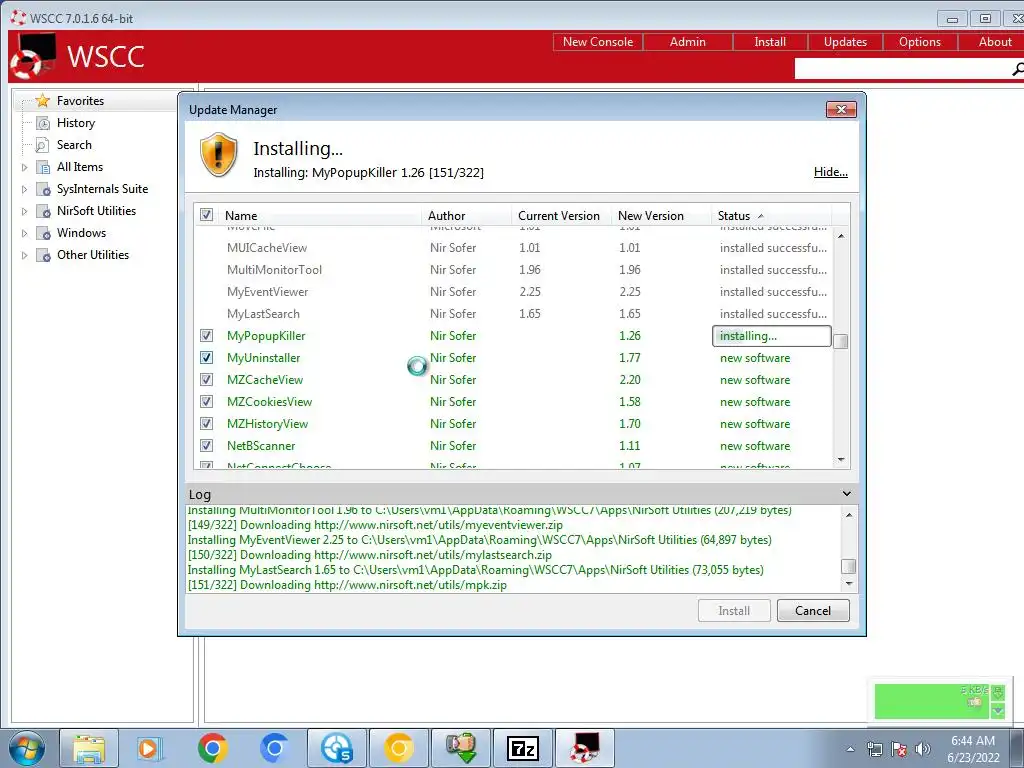This screenshot has width=1024, height=768.
Task: Select the Favorites tree item
Action: pos(80,101)
